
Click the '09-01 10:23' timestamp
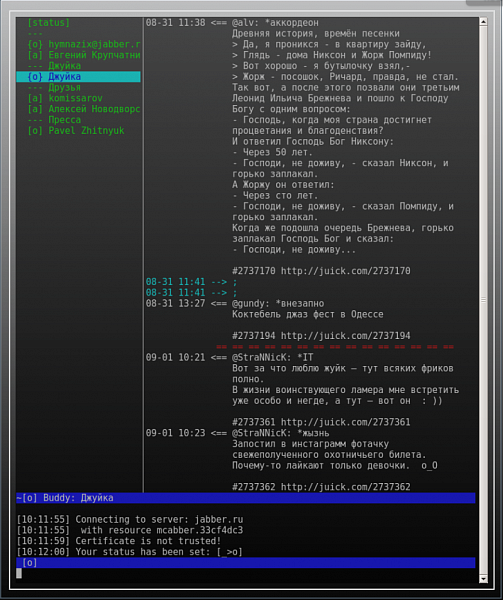coord(175,433)
